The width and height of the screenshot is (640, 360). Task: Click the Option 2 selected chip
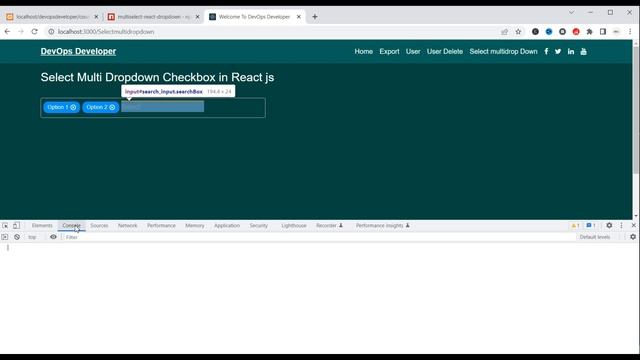pyautogui.click(x=100, y=107)
